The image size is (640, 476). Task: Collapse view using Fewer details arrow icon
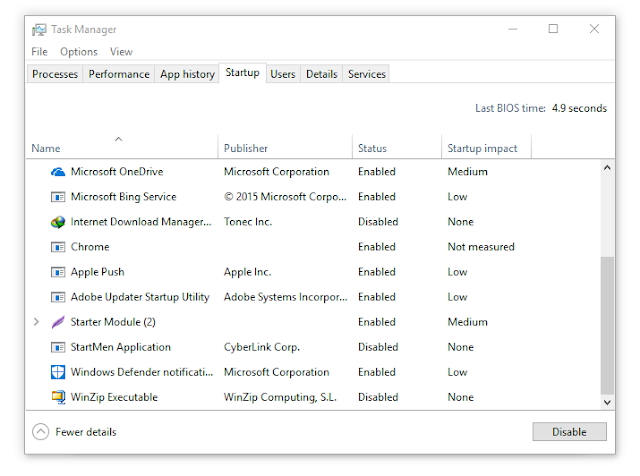[40, 432]
